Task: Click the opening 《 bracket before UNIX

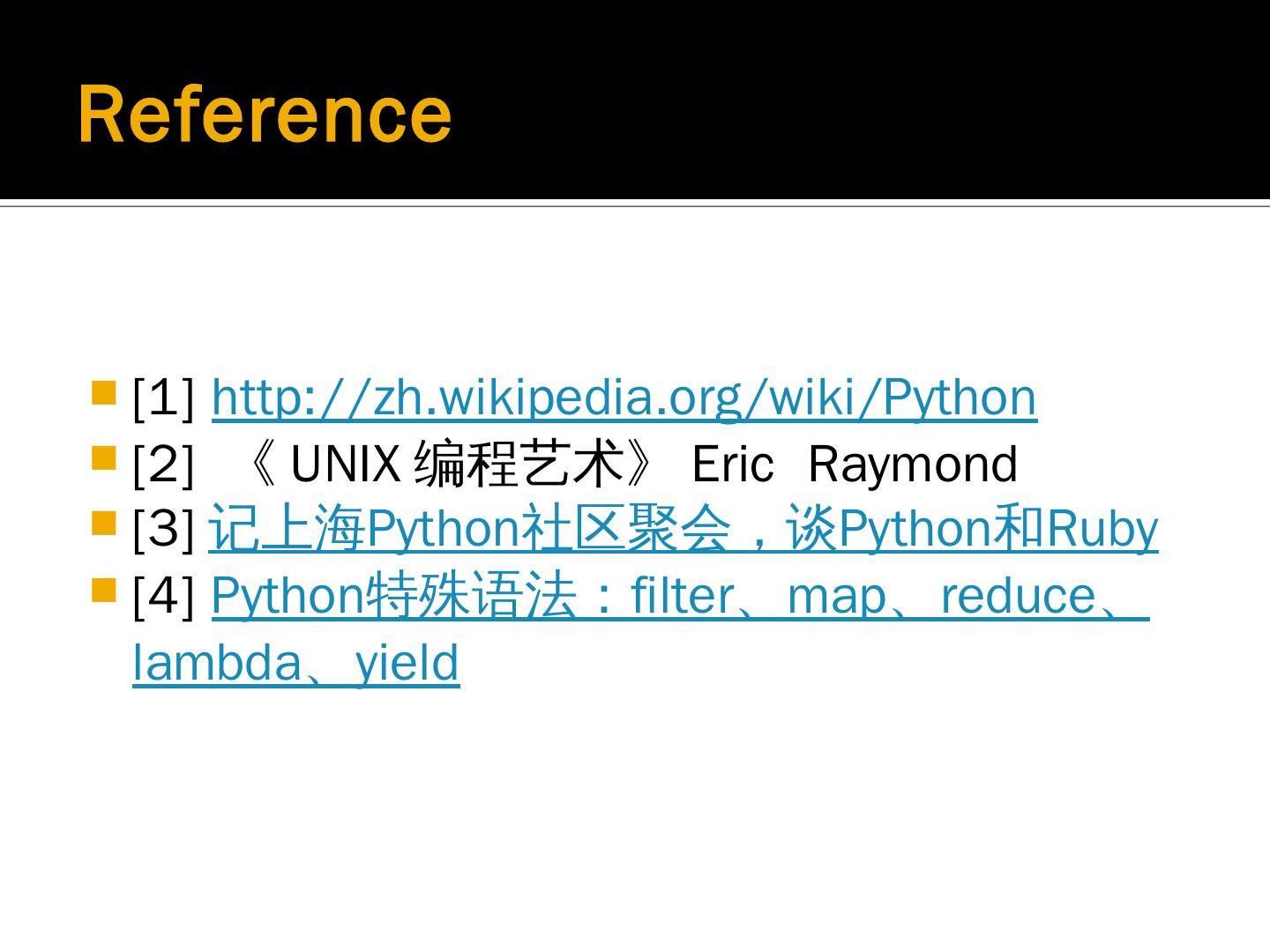Action: pyautogui.click(x=262, y=465)
